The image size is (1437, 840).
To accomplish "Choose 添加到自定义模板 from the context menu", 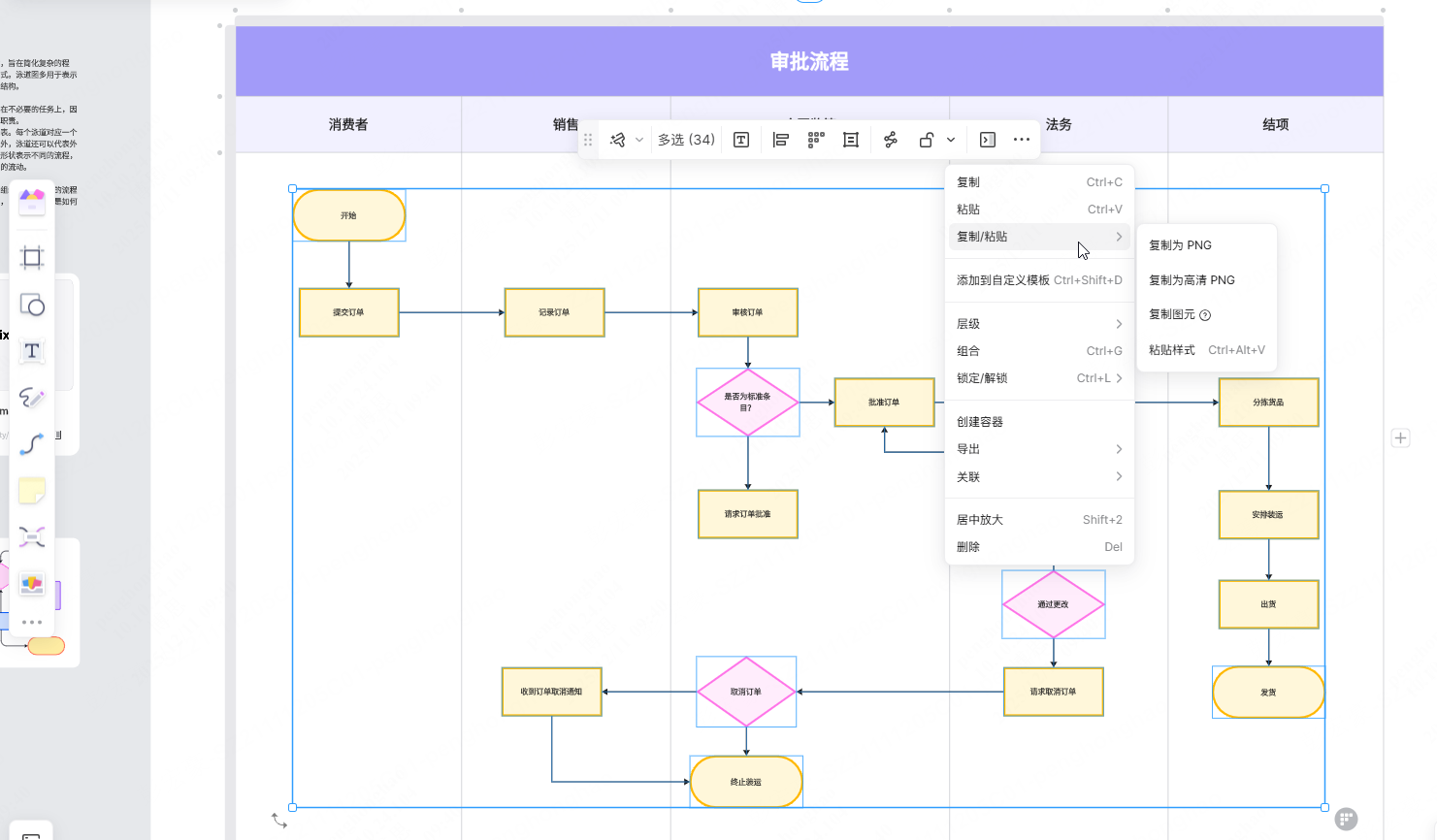I will click(1039, 280).
